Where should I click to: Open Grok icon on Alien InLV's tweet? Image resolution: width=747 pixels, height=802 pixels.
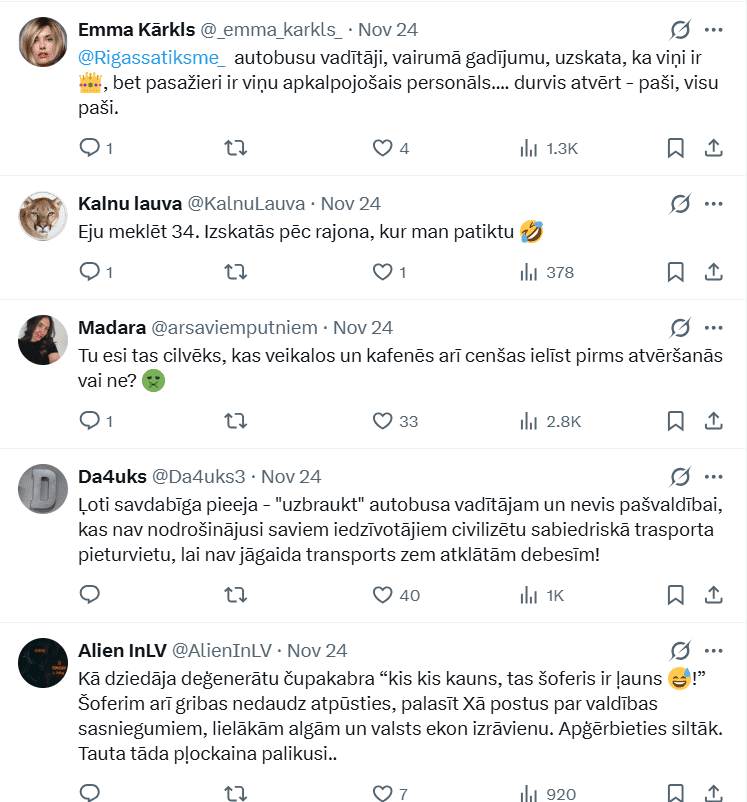click(x=680, y=651)
